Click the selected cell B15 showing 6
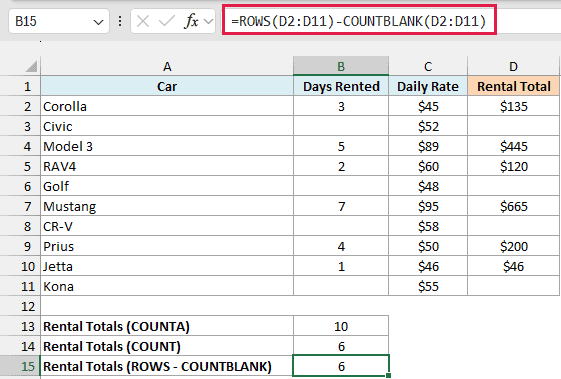561x379 pixels. (341, 366)
